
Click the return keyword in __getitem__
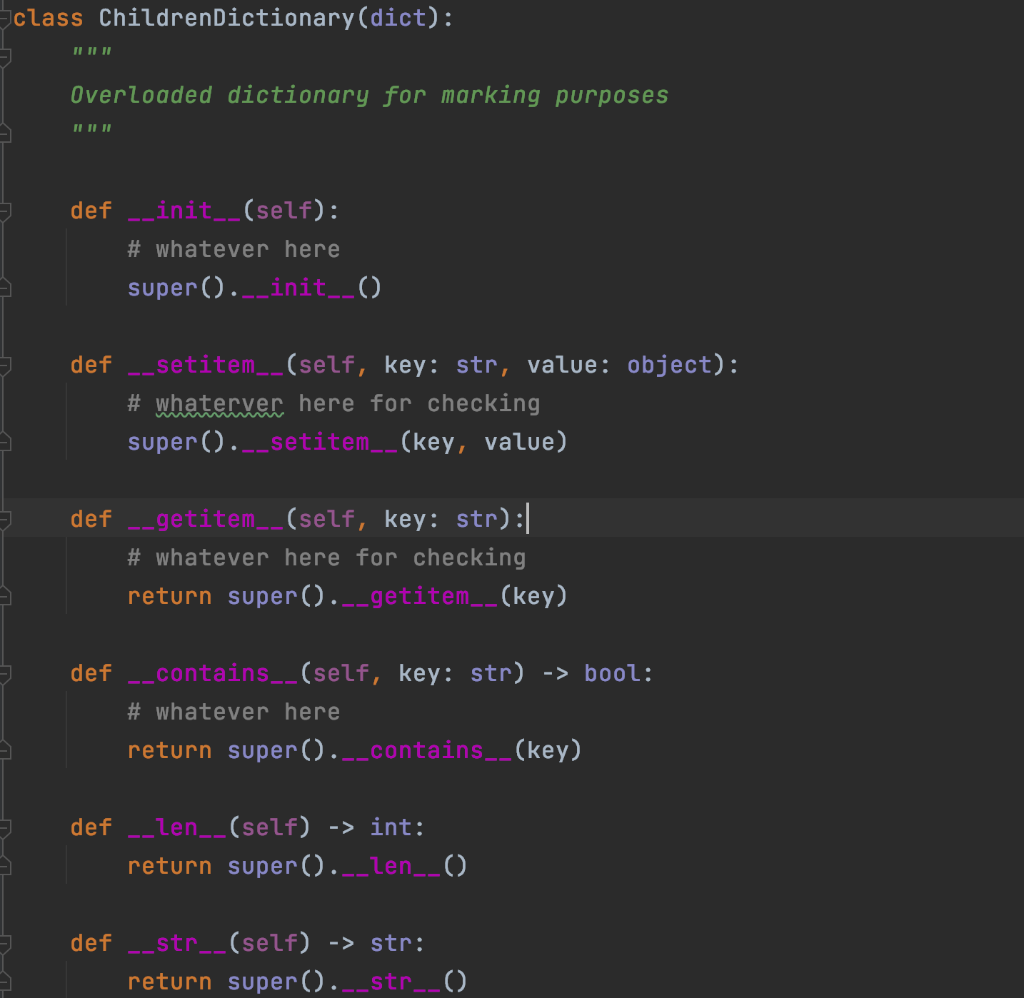click(x=168, y=595)
